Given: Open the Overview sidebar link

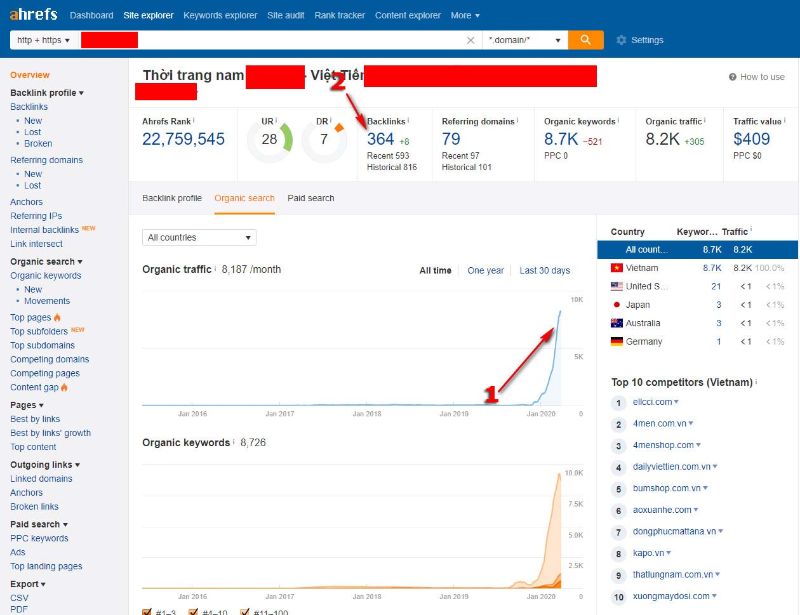Looking at the screenshot, I should (x=30, y=75).
